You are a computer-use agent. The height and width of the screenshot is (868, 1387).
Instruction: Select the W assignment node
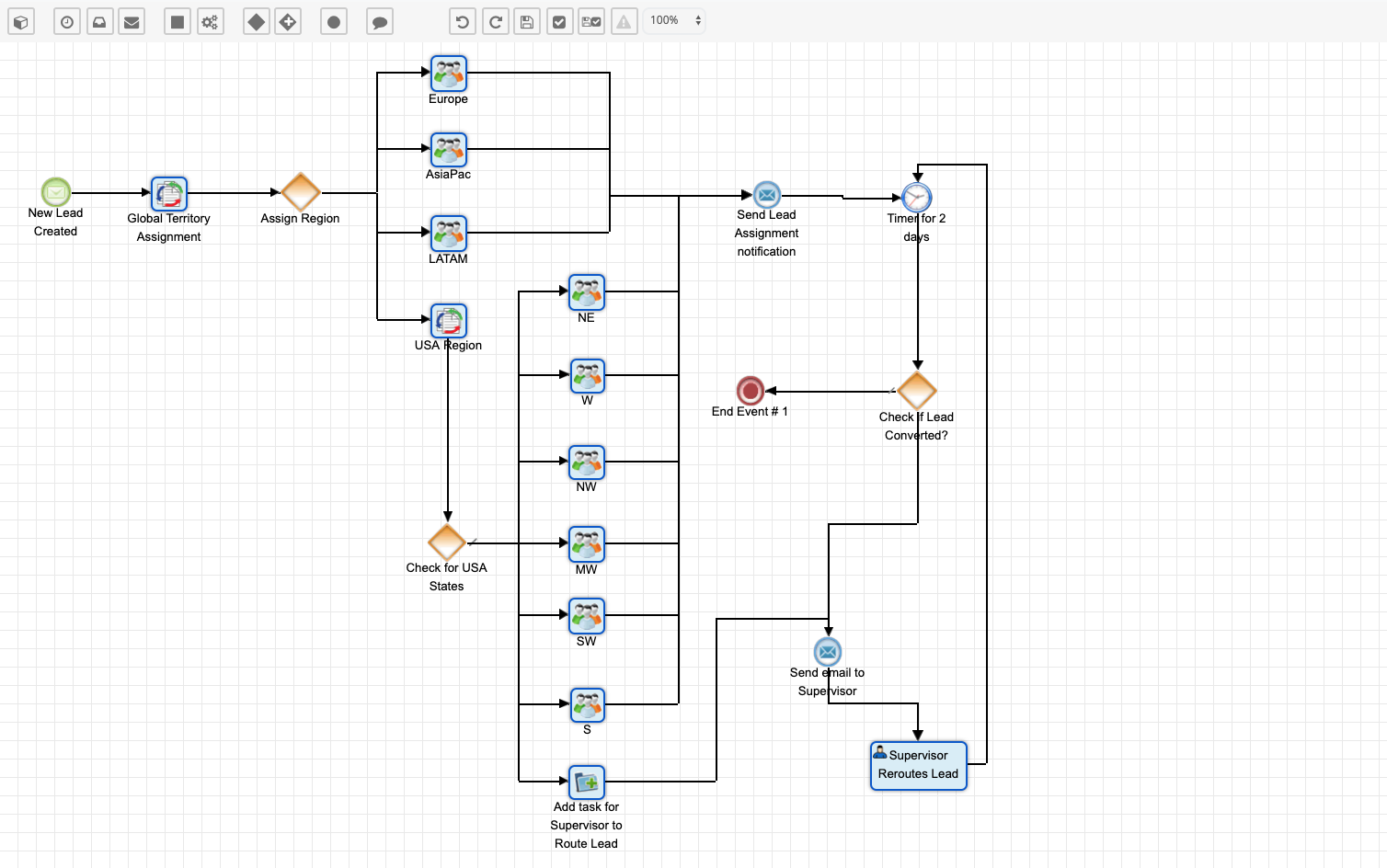tap(587, 376)
